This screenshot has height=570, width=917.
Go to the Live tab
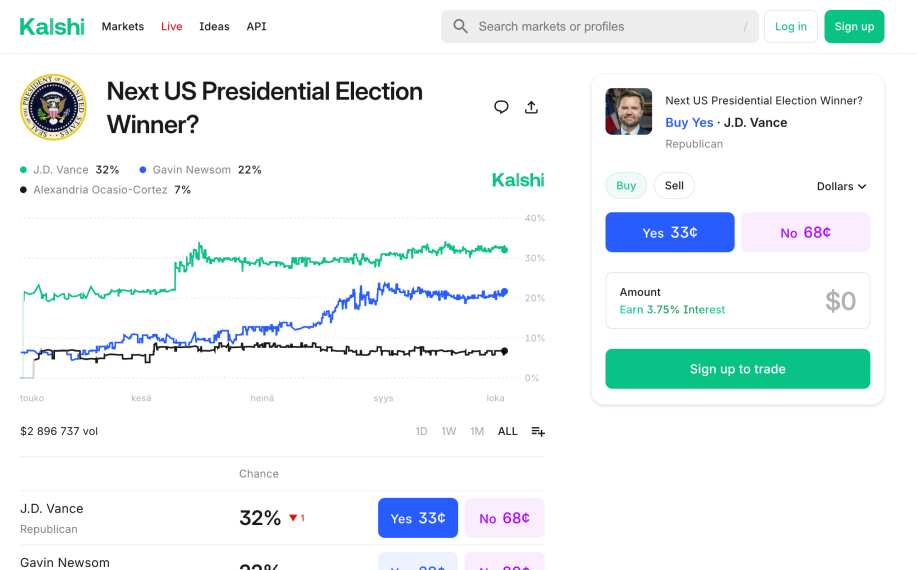(x=172, y=27)
